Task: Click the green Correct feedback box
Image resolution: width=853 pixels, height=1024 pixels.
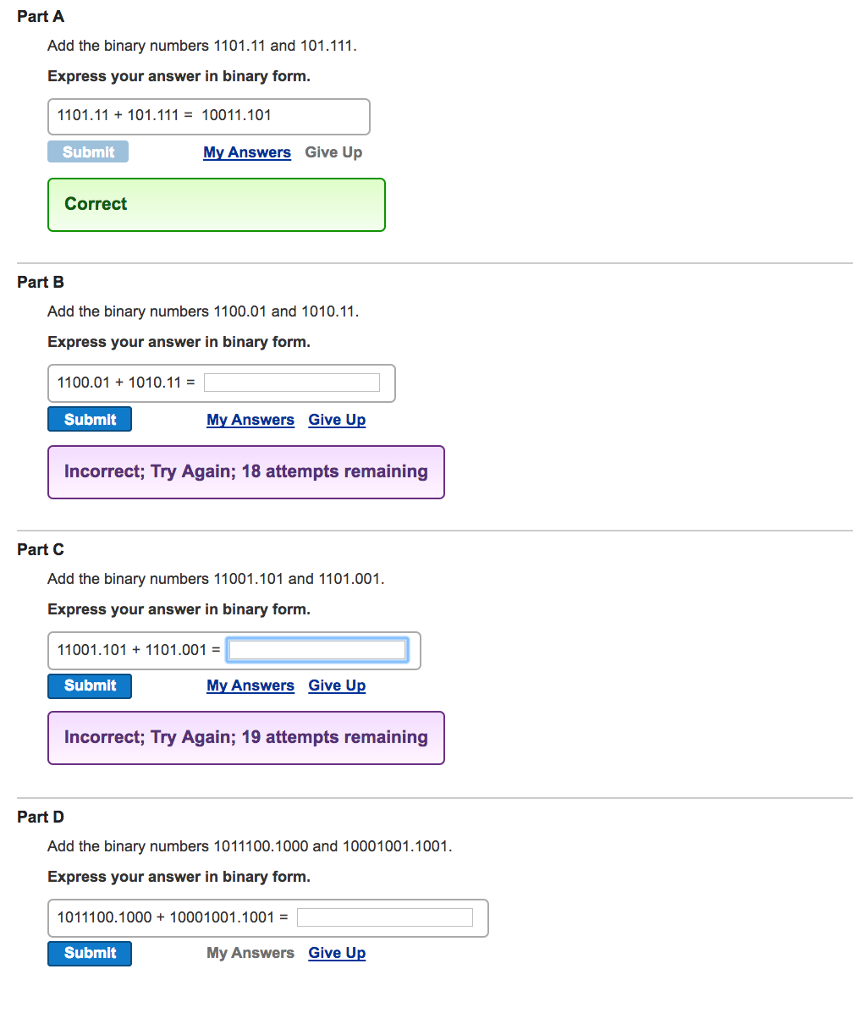Action: 216,204
